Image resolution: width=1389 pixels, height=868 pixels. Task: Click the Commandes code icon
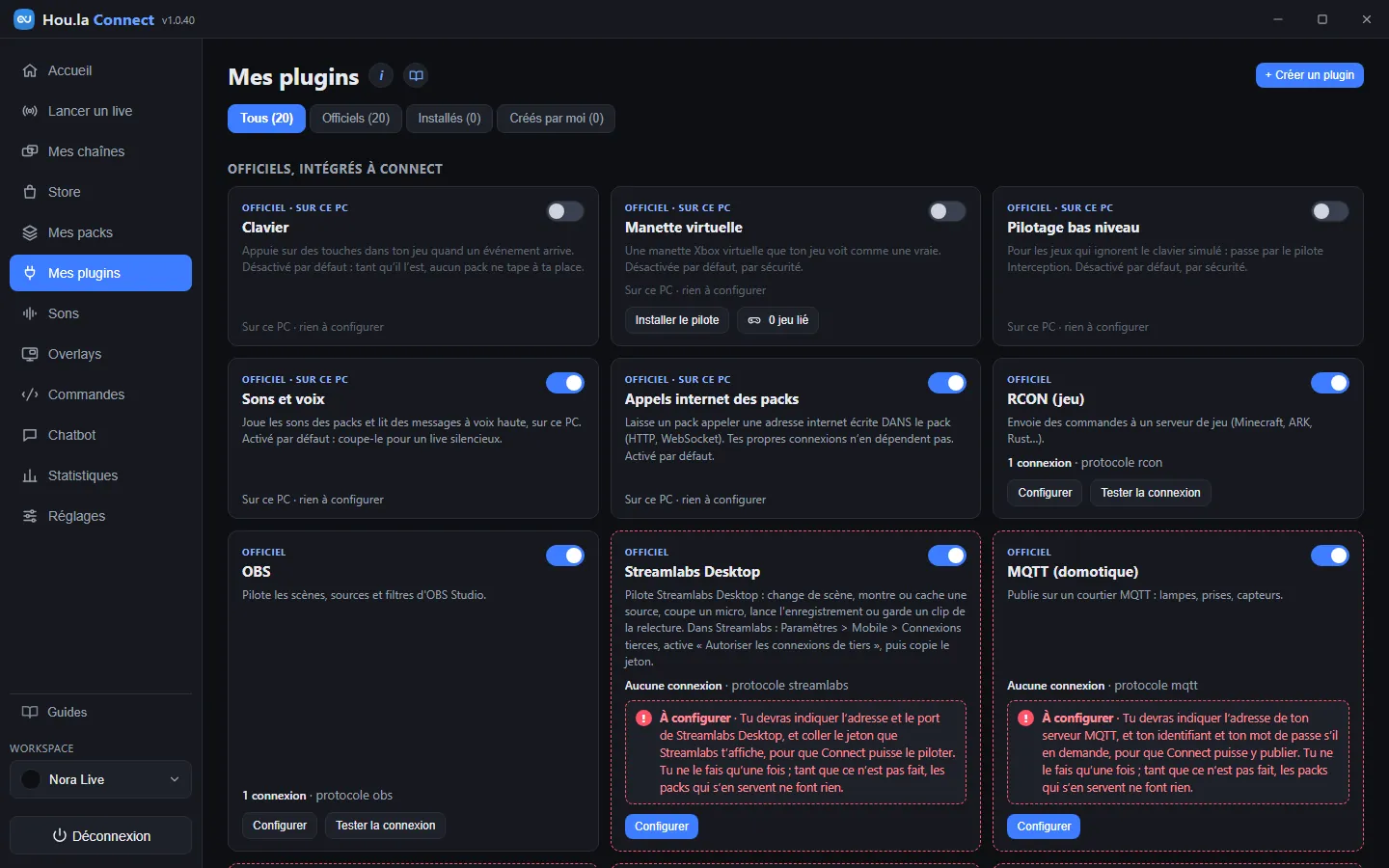30,394
